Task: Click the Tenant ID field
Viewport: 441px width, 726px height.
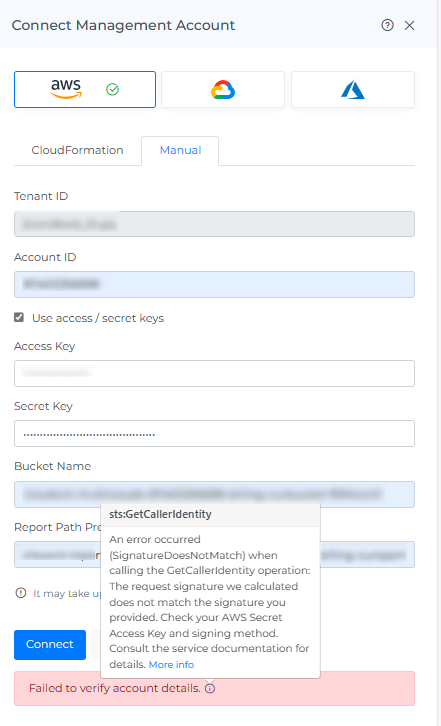Action: click(214, 224)
